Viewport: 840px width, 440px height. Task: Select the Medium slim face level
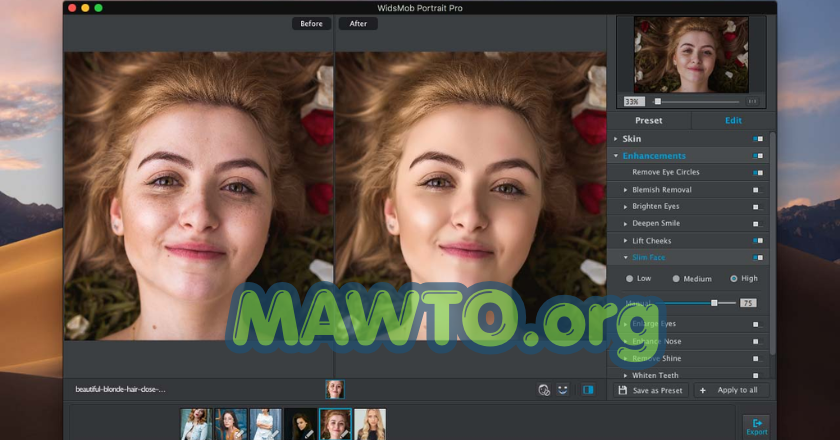tap(676, 279)
